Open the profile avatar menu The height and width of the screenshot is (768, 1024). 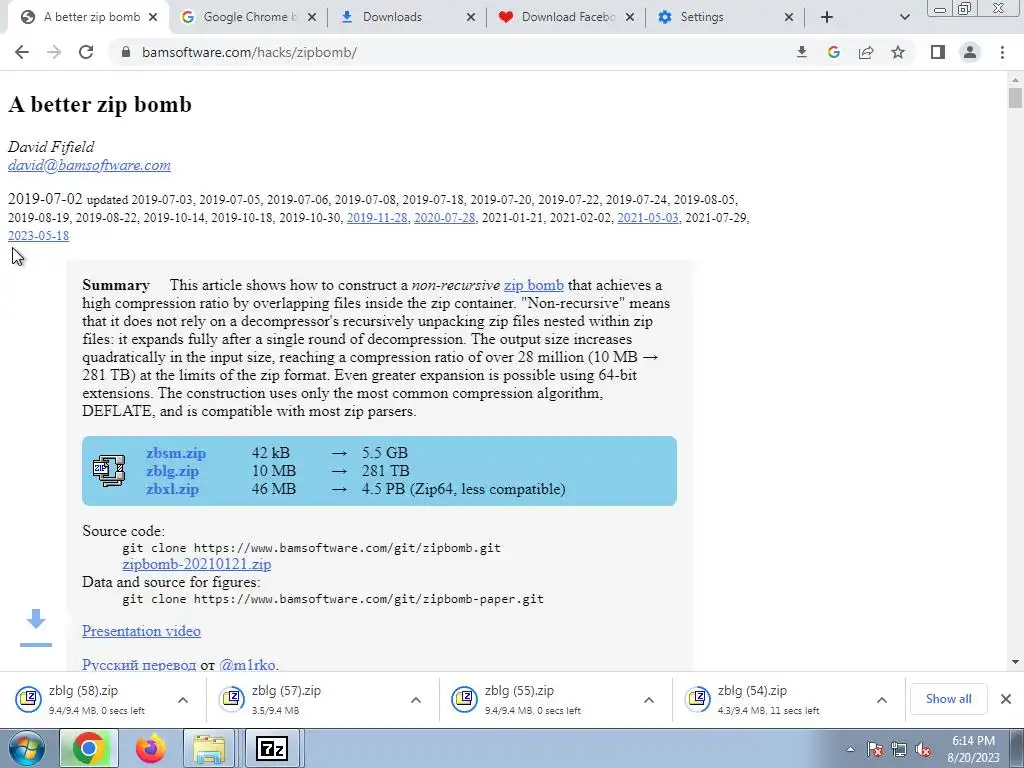tap(970, 52)
